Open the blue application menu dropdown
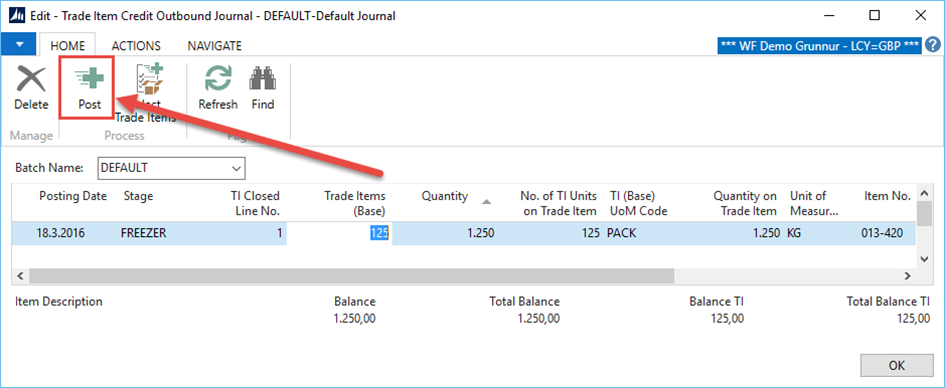This screenshot has height=388, width=945. [19, 45]
